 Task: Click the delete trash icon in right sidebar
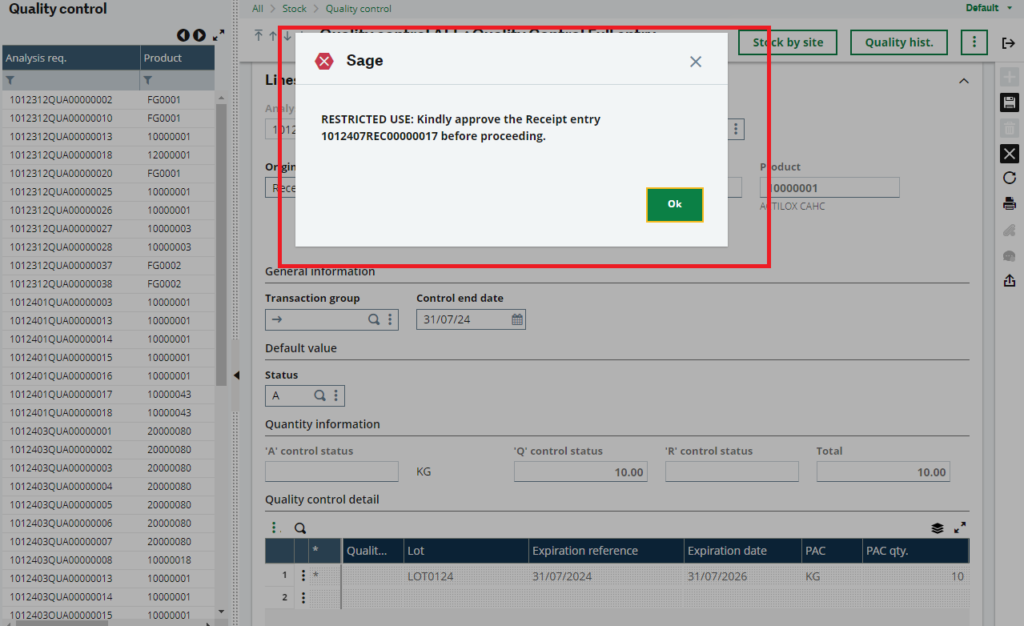1009,128
